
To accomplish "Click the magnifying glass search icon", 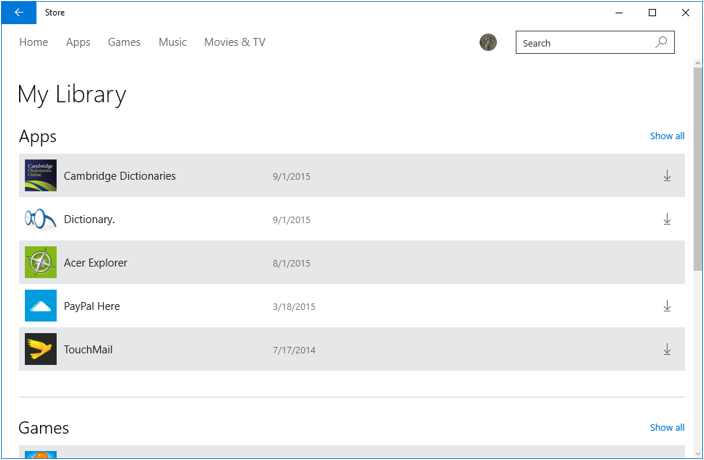I will coord(661,42).
